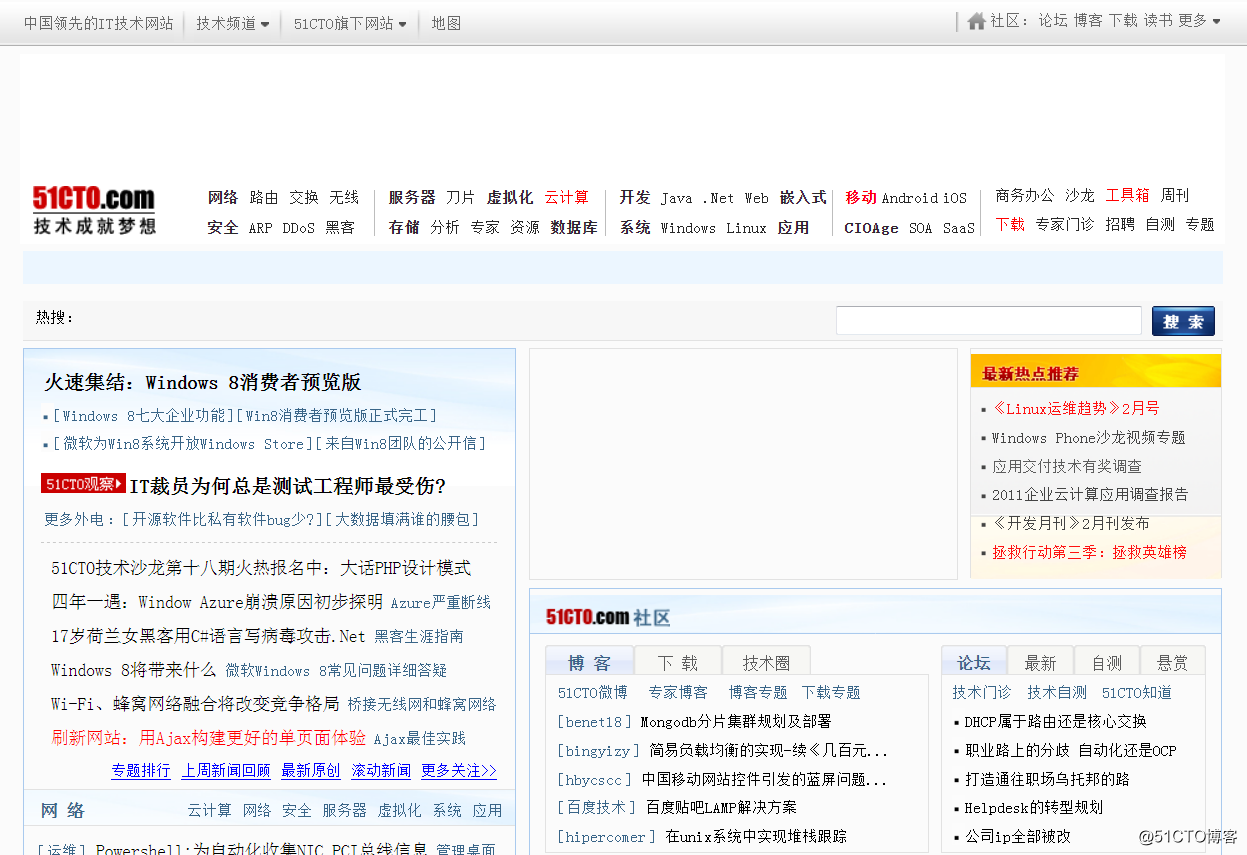Open the 服务器 nav category
1247x855 pixels.
pos(412,197)
